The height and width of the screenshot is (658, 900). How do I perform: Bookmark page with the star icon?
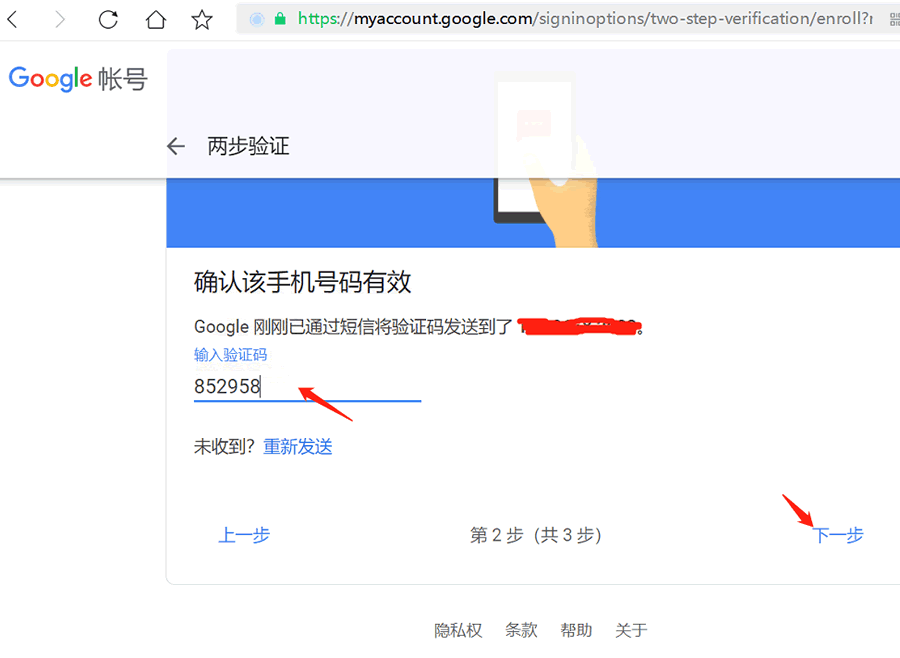tap(201, 20)
